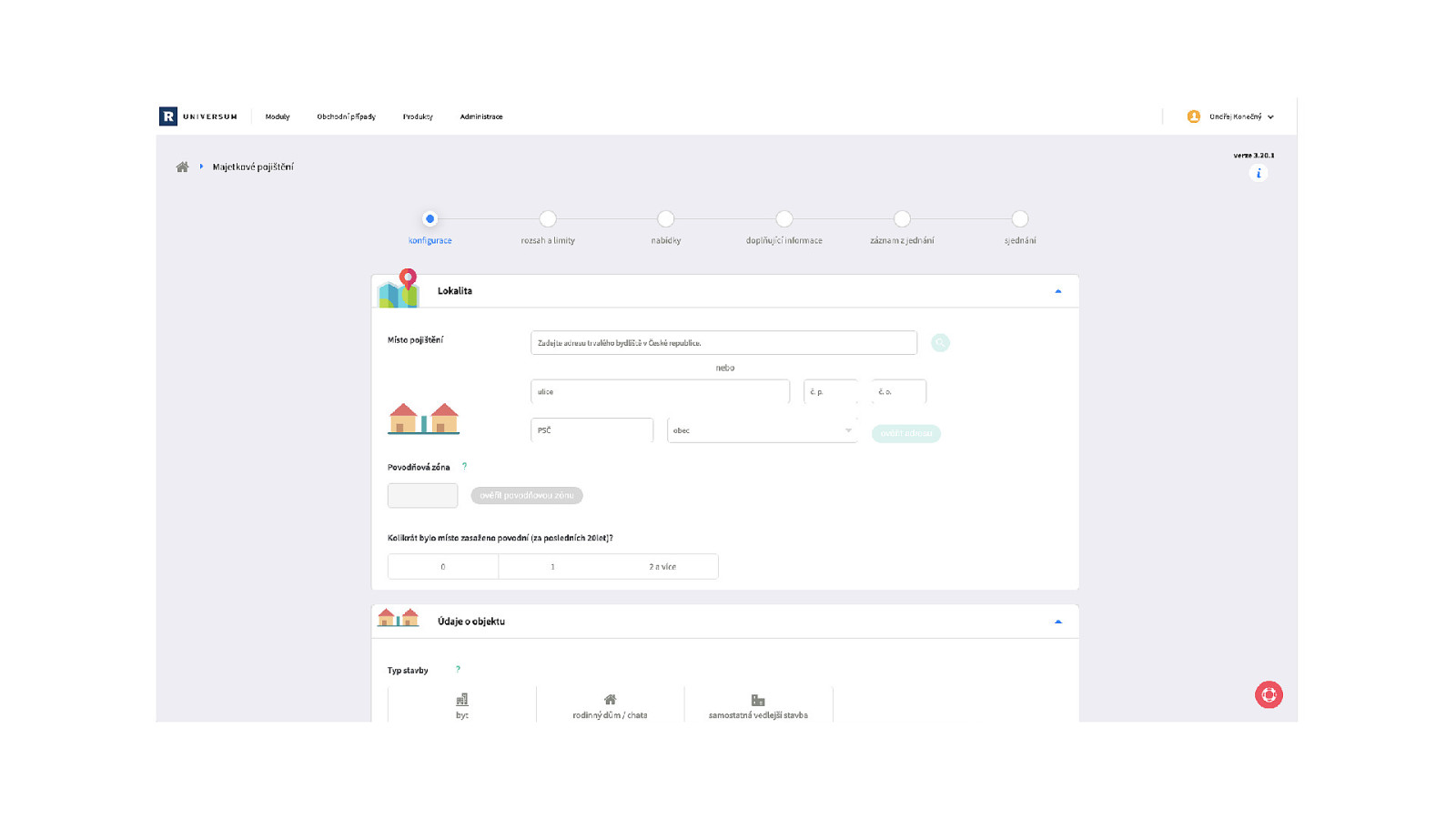Select samostatná vedlejší stavba icon
The width and height of the screenshot is (1456, 819).
click(x=758, y=701)
